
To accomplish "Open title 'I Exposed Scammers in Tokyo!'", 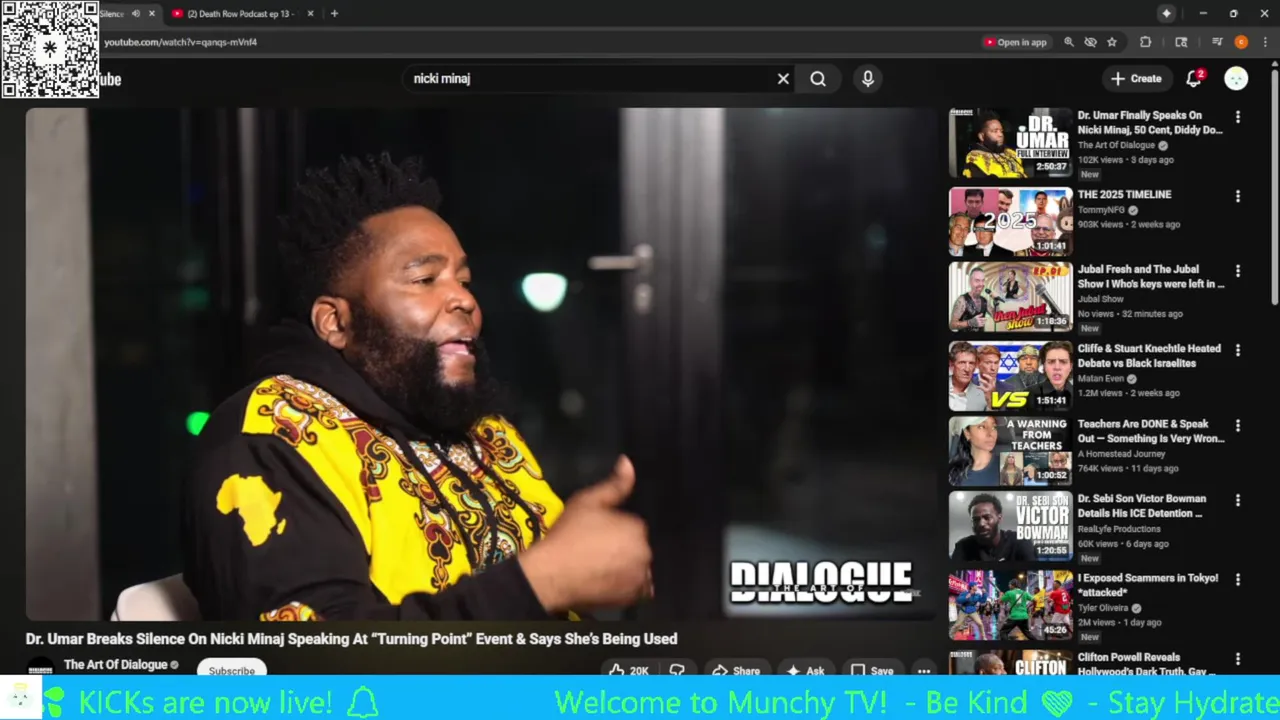I will 1147,584.
